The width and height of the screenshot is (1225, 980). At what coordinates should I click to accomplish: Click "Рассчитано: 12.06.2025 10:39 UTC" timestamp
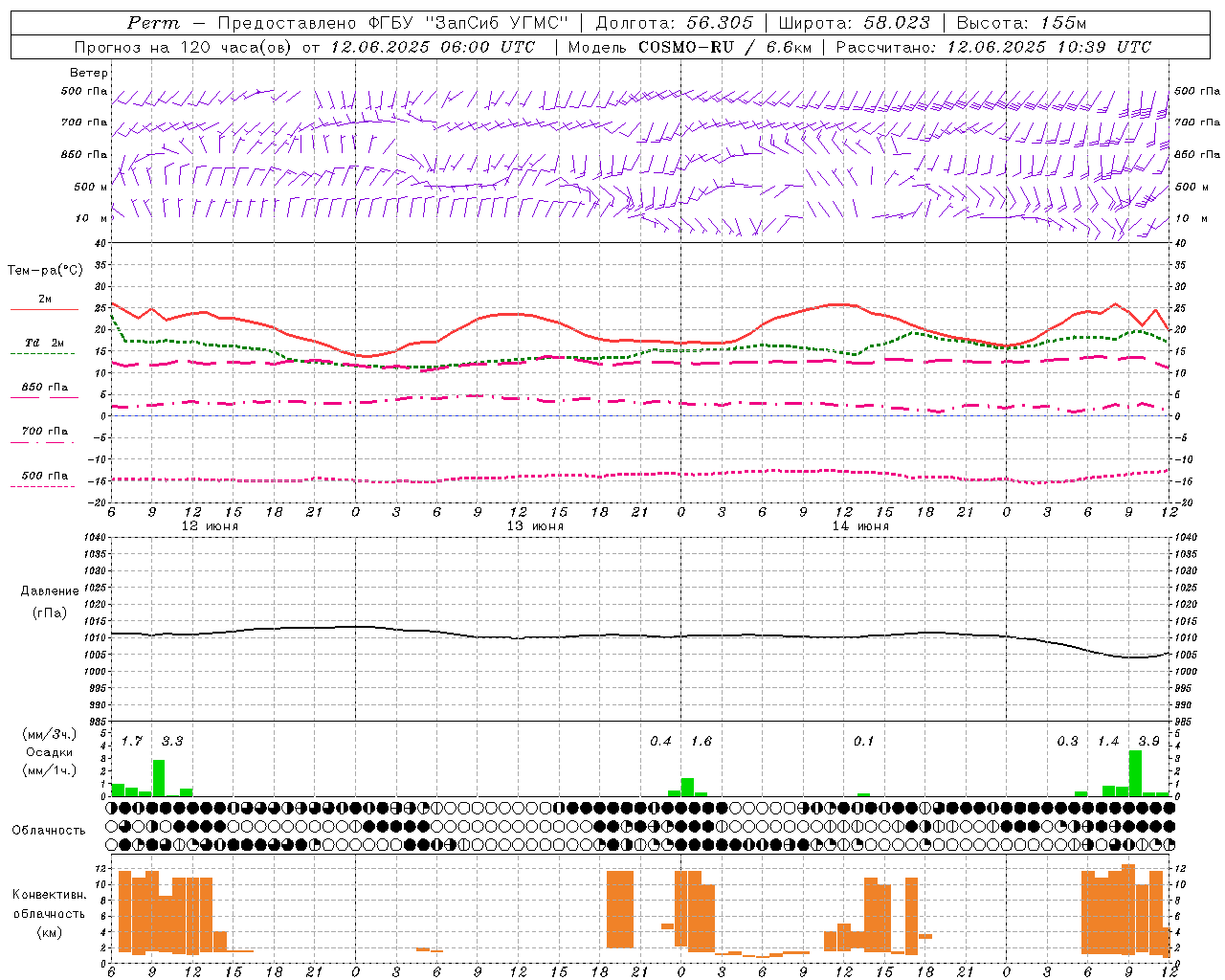click(993, 47)
